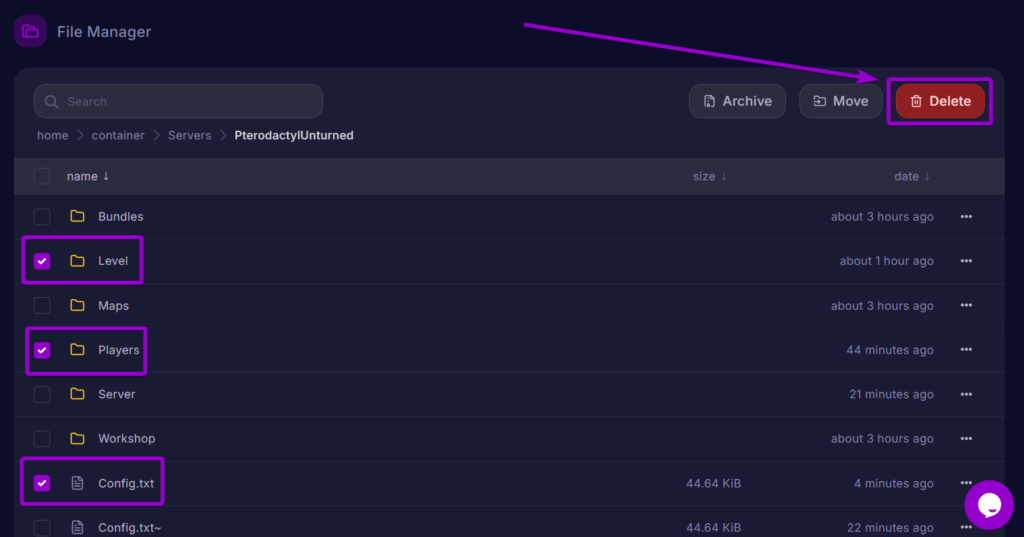Open the options menu for Bundles
The image size is (1024, 537).
pyautogui.click(x=966, y=217)
